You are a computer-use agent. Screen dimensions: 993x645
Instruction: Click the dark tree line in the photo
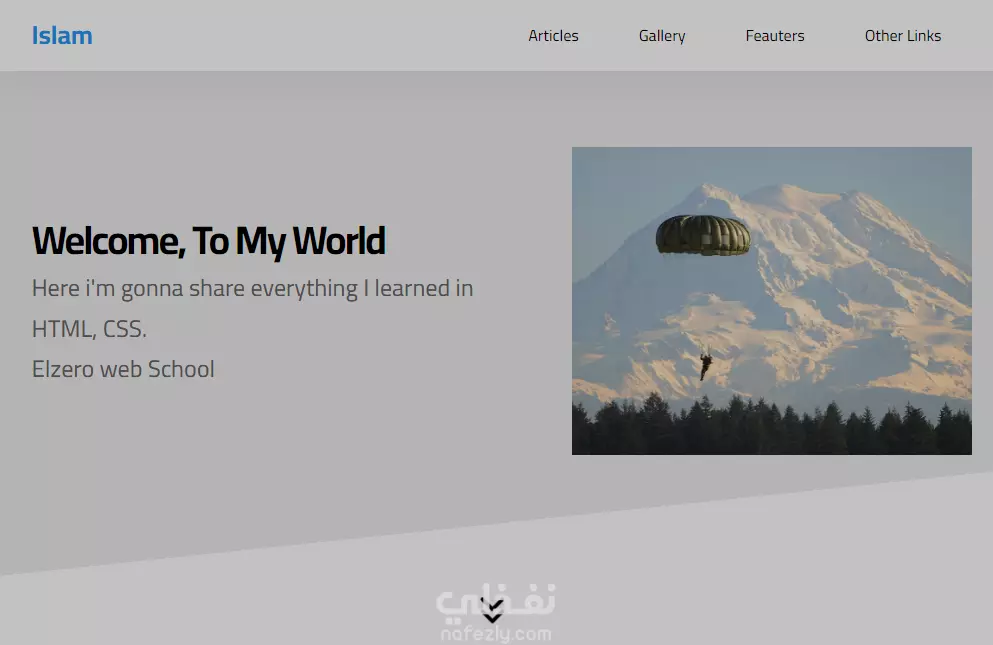770,430
